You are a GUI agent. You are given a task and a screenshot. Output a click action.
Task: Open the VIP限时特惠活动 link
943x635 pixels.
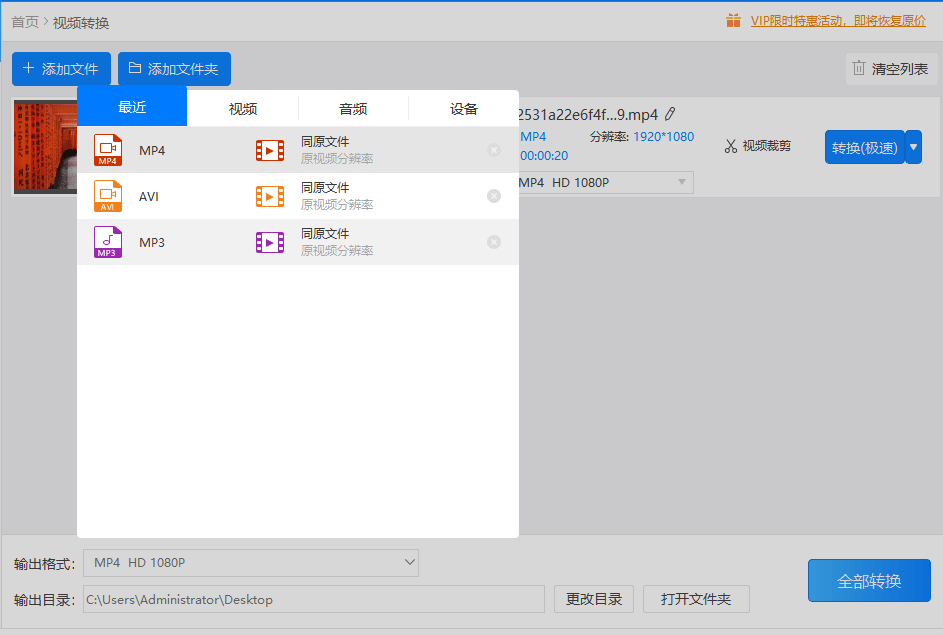pyautogui.click(x=838, y=21)
